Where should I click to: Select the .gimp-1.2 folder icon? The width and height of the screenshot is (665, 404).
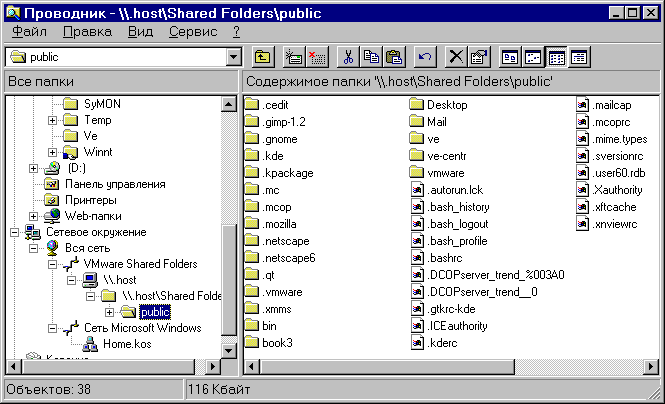click(x=252, y=122)
